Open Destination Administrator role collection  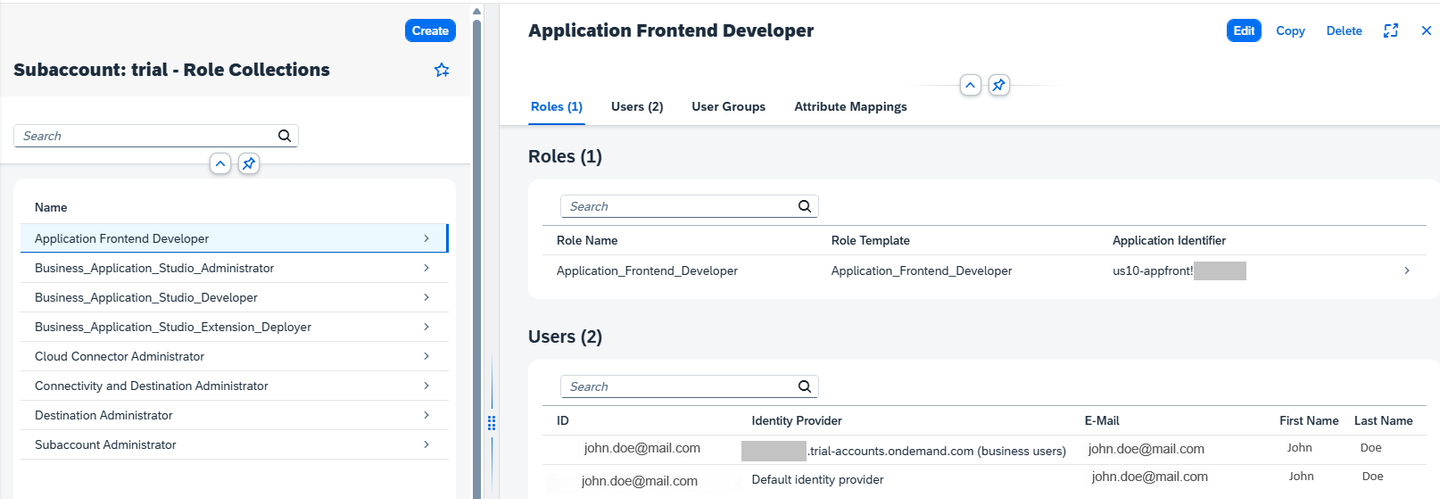coord(234,415)
